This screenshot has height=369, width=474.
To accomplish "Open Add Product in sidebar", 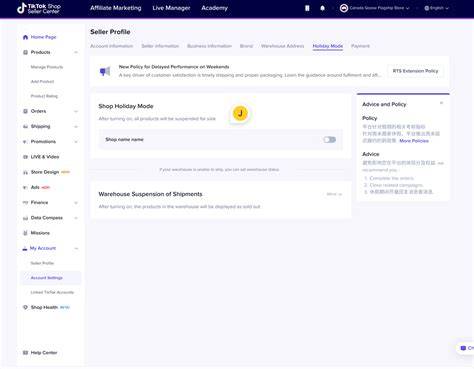I will 42,82.
